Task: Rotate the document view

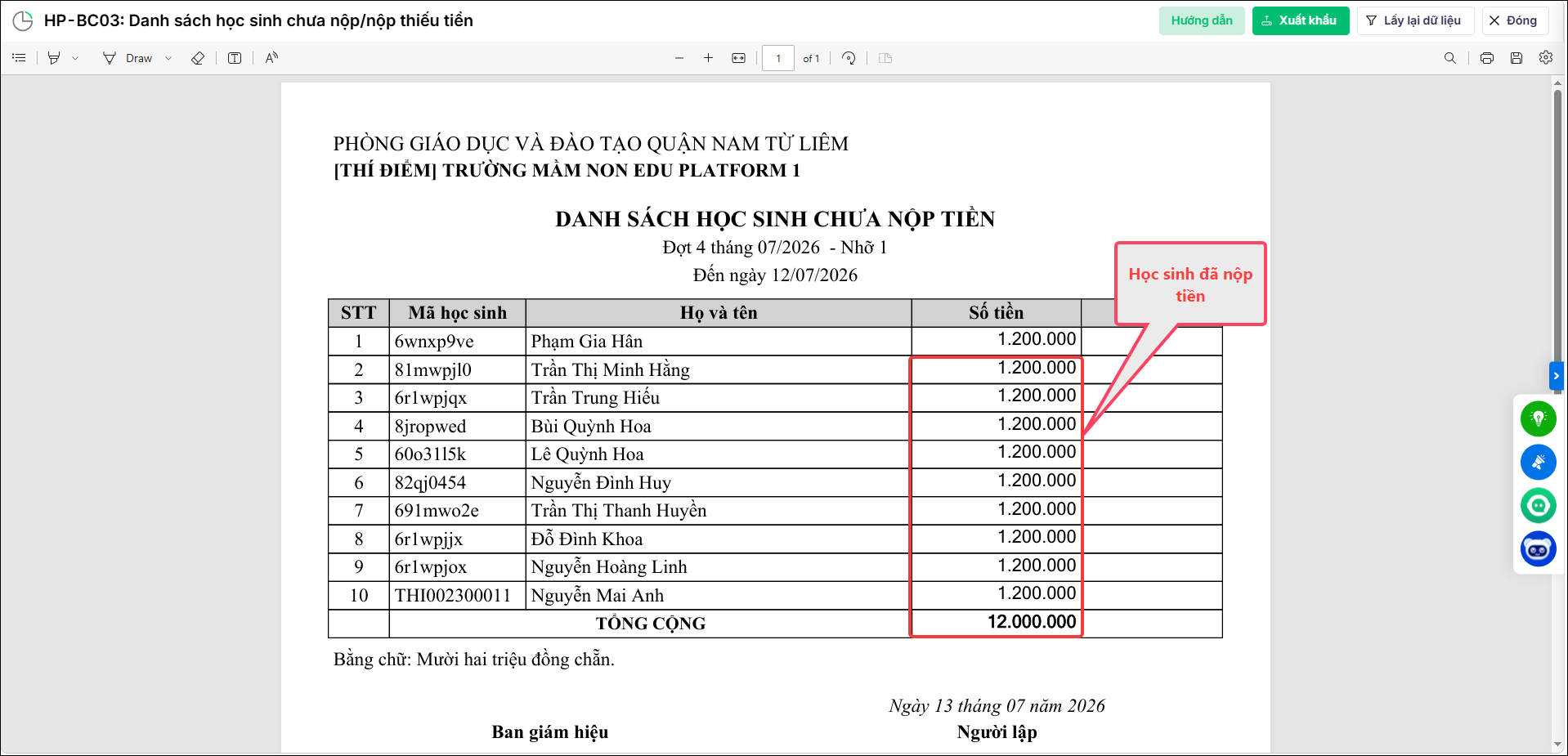Action: click(849, 58)
